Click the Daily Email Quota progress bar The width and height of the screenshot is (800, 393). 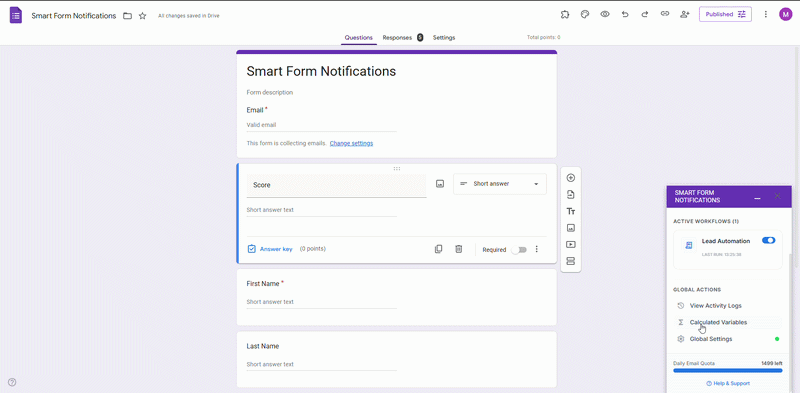pyautogui.click(x=728, y=371)
